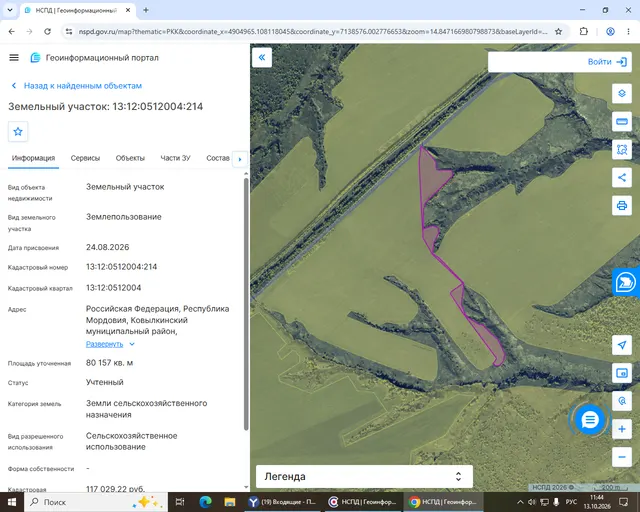Viewport: 640px width, 512px height.
Task: Open the volume control in tray
Action: (x=531, y=502)
